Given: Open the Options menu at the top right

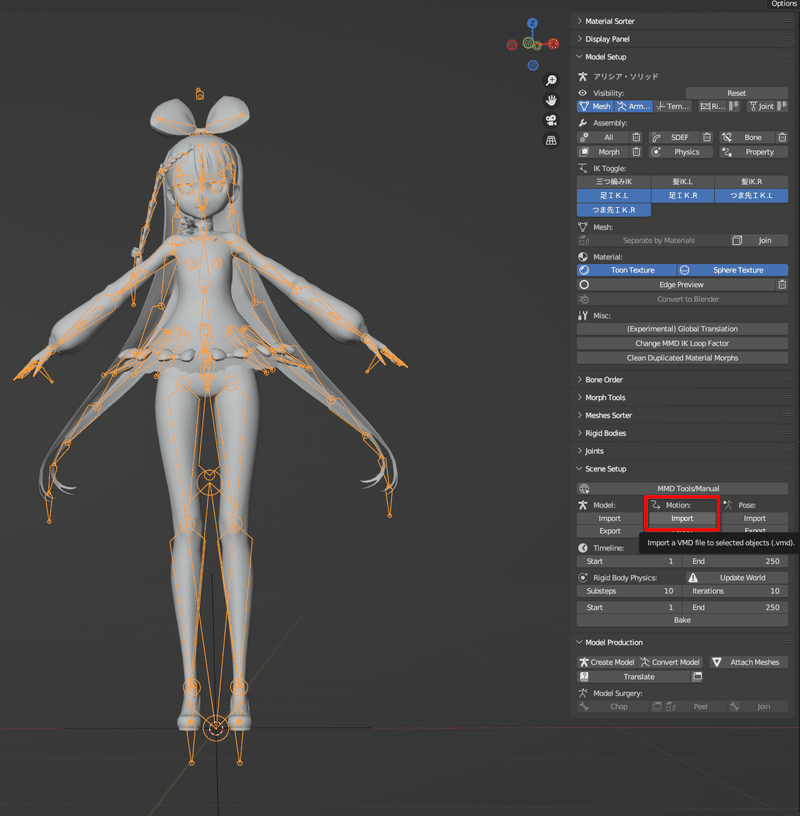Looking at the screenshot, I should [784, 4].
